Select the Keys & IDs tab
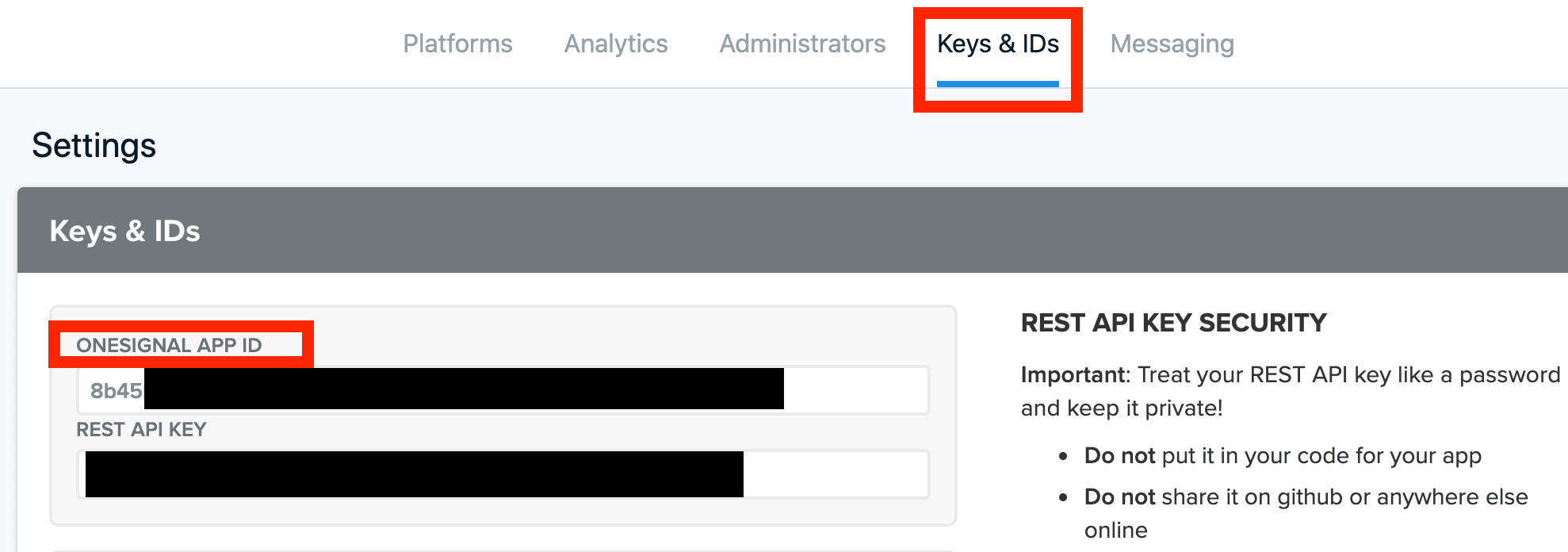This screenshot has width=1568, height=552. click(x=998, y=44)
